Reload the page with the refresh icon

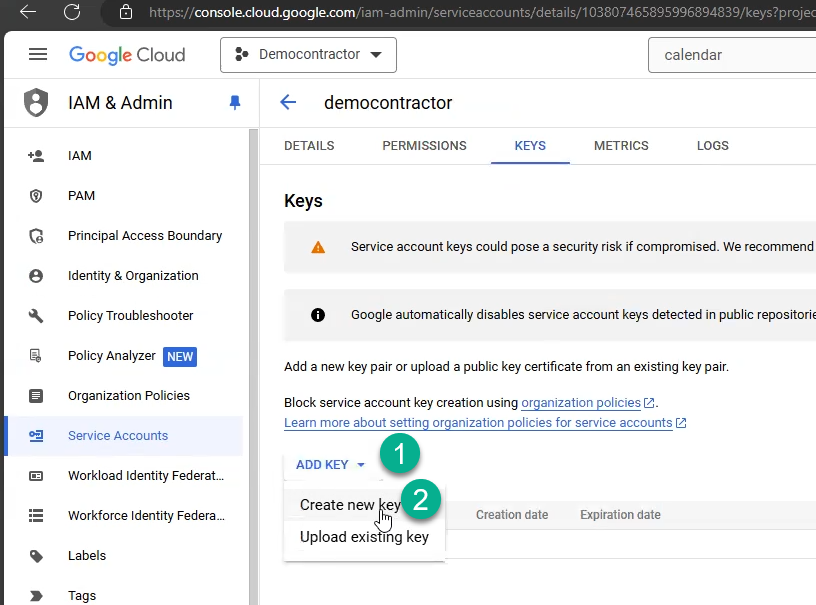point(72,11)
